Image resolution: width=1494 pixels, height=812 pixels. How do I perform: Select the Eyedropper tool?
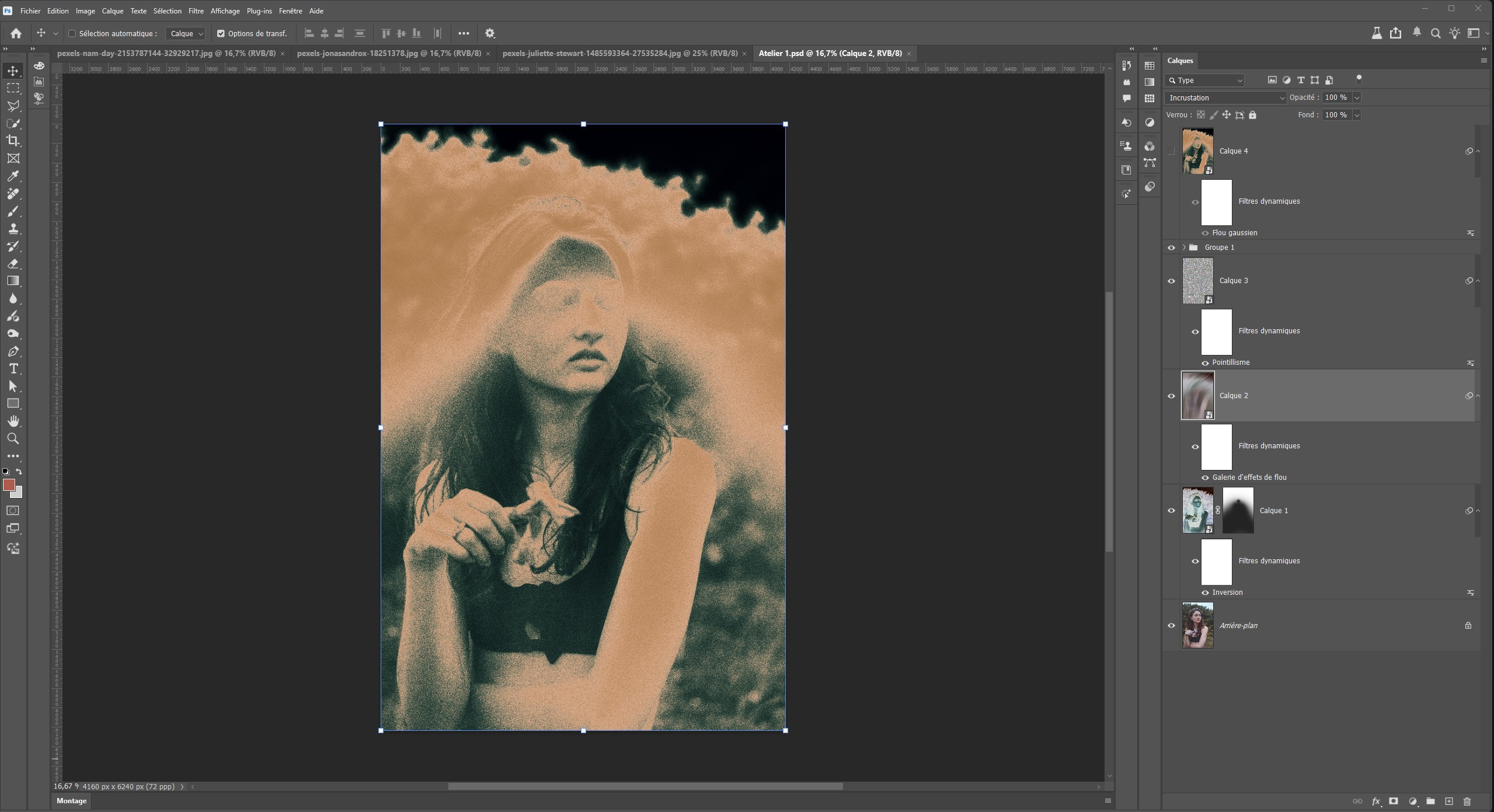(13, 176)
